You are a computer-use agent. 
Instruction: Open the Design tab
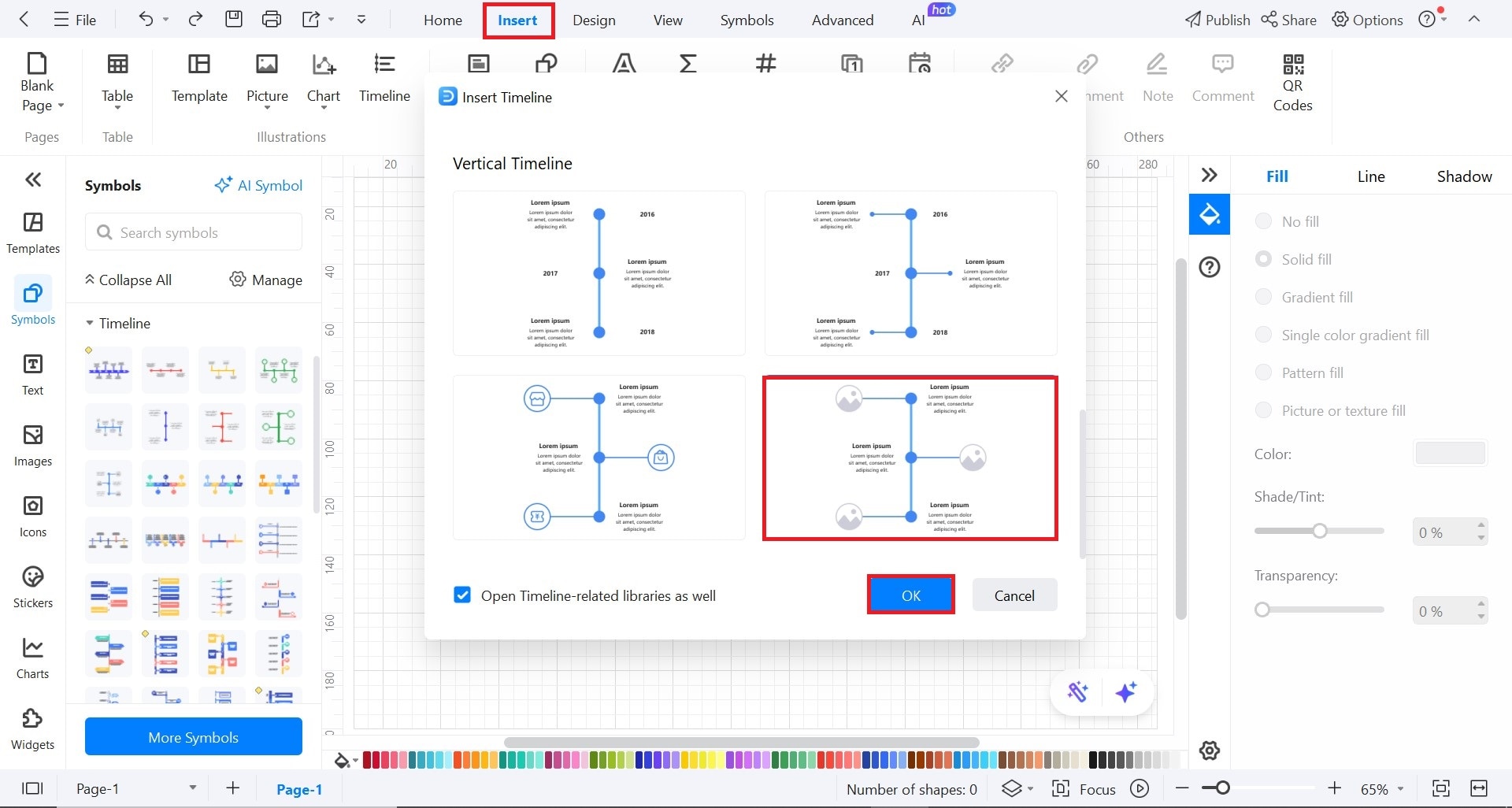[x=594, y=20]
